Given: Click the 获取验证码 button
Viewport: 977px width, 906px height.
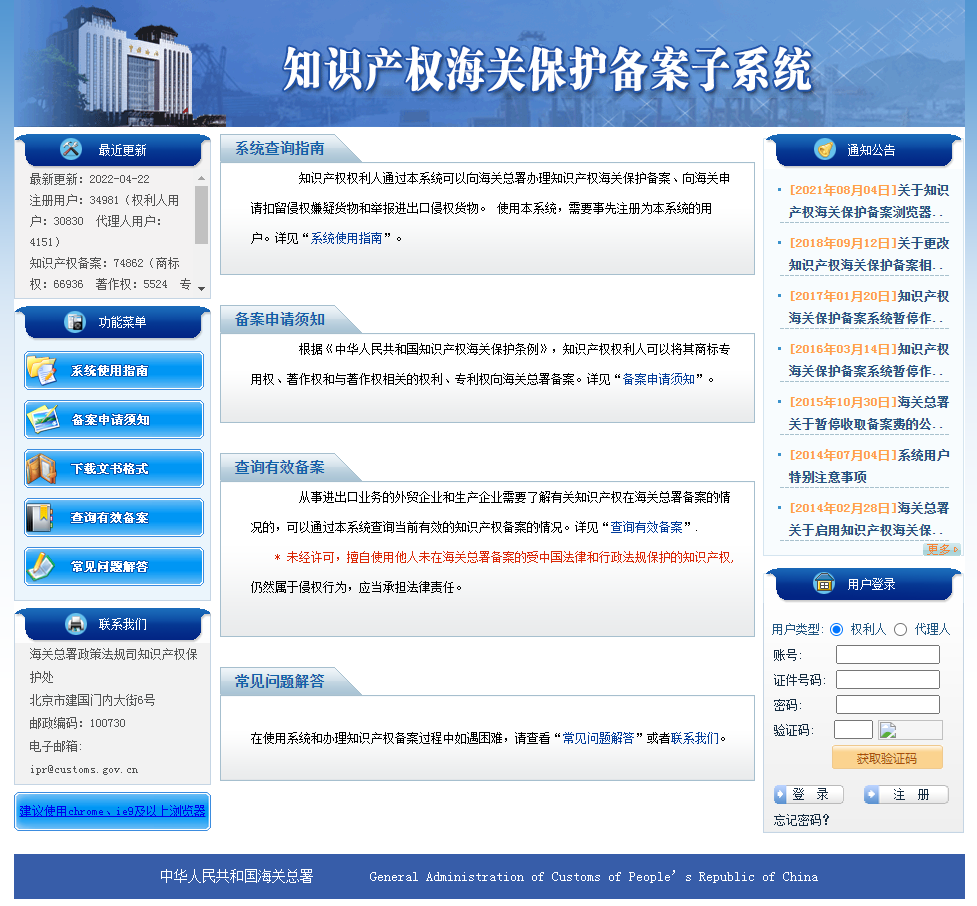Looking at the screenshot, I should (x=887, y=757).
